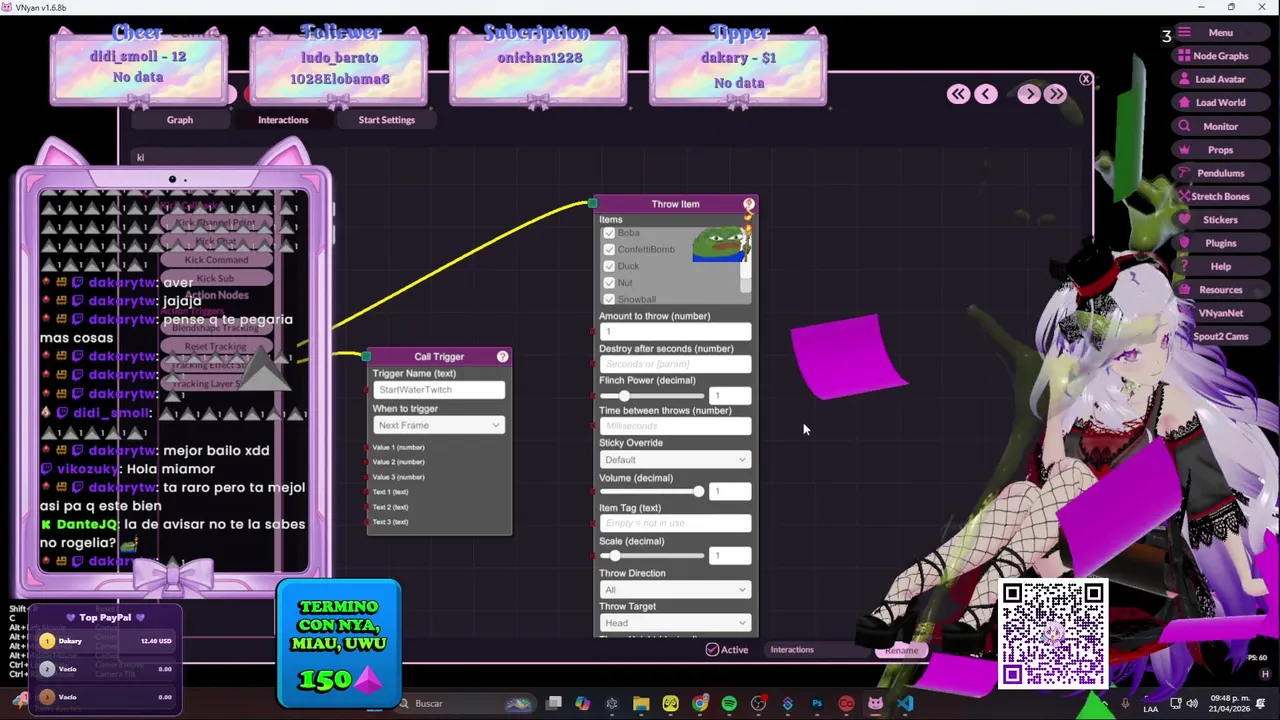Open the Plugins panel
This screenshot has width=1280, height=720.
point(1220,243)
